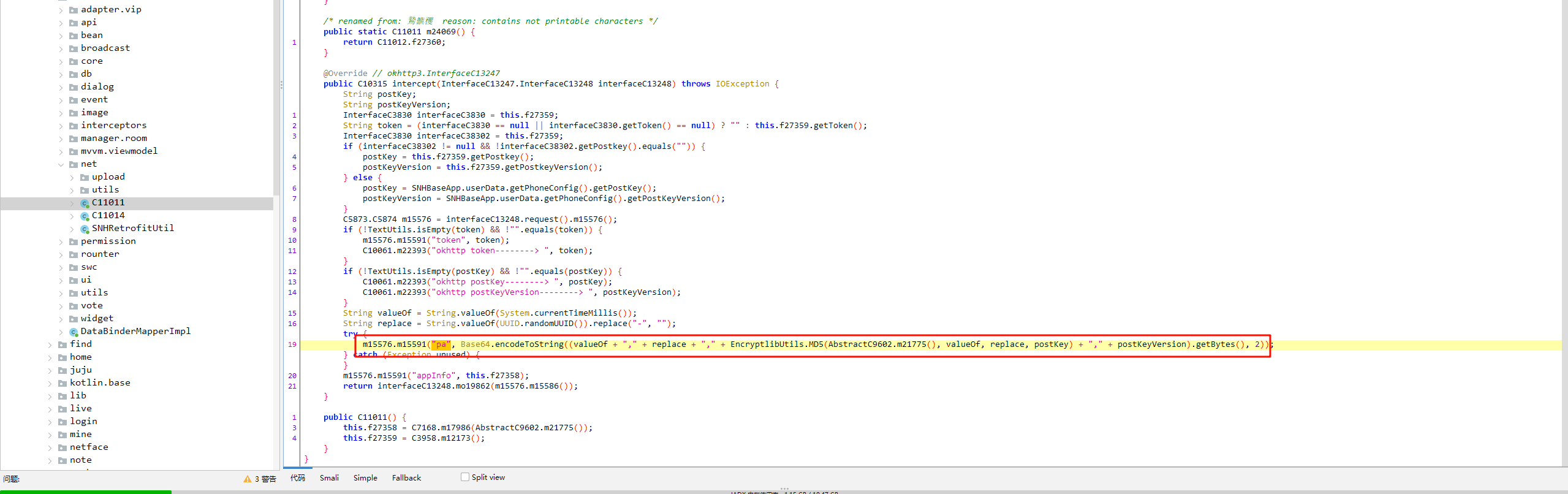Click the DataBinderMapperImpl class icon
Image resolution: width=1568 pixels, height=494 pixels.
coord(74,332)
